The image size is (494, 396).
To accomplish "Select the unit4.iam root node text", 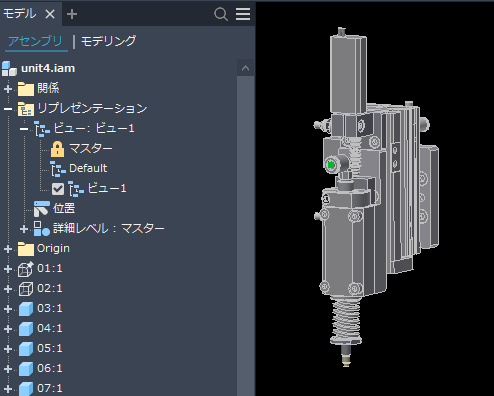I will click(x=48, y=68).
